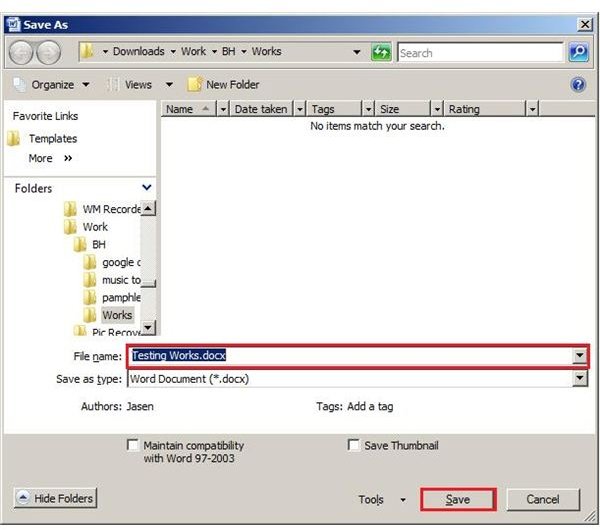Select the Pic Recovery folder in tree
Screen dimensions: 600x530
click(x=116, y=332)
